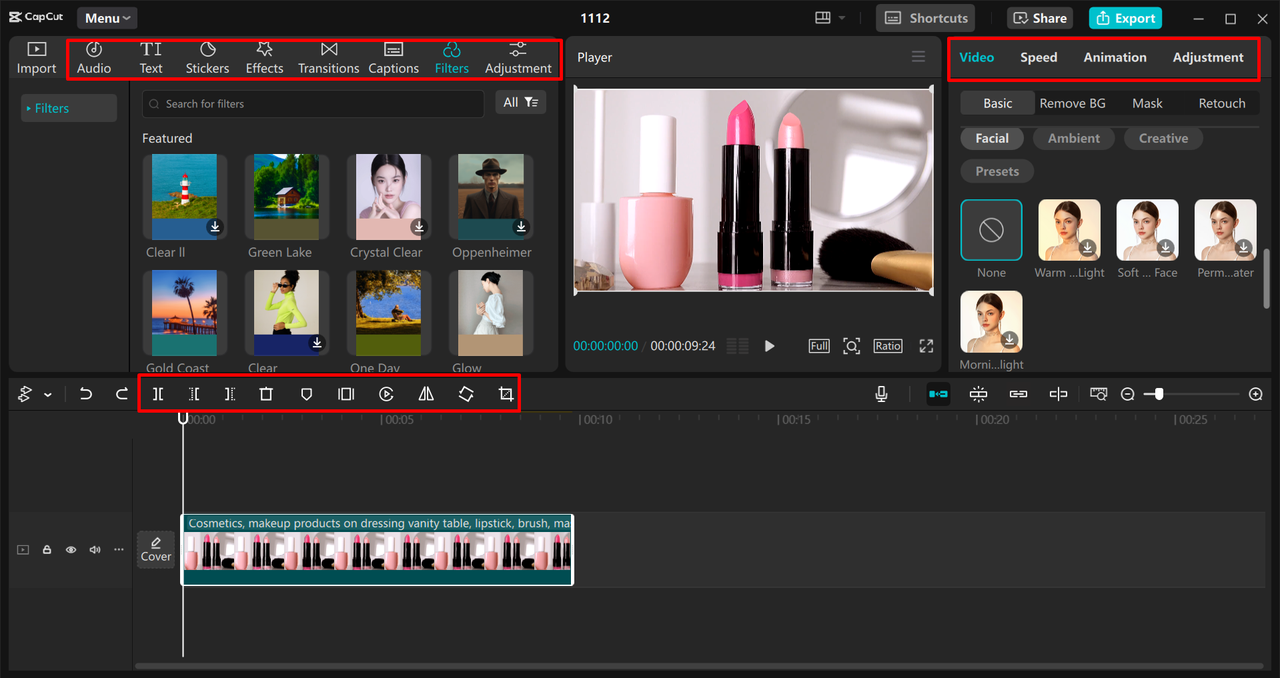This screenshot has height=678, width=1280.
Task: Select the Ambient preset category
Action: click(1074, 138)
